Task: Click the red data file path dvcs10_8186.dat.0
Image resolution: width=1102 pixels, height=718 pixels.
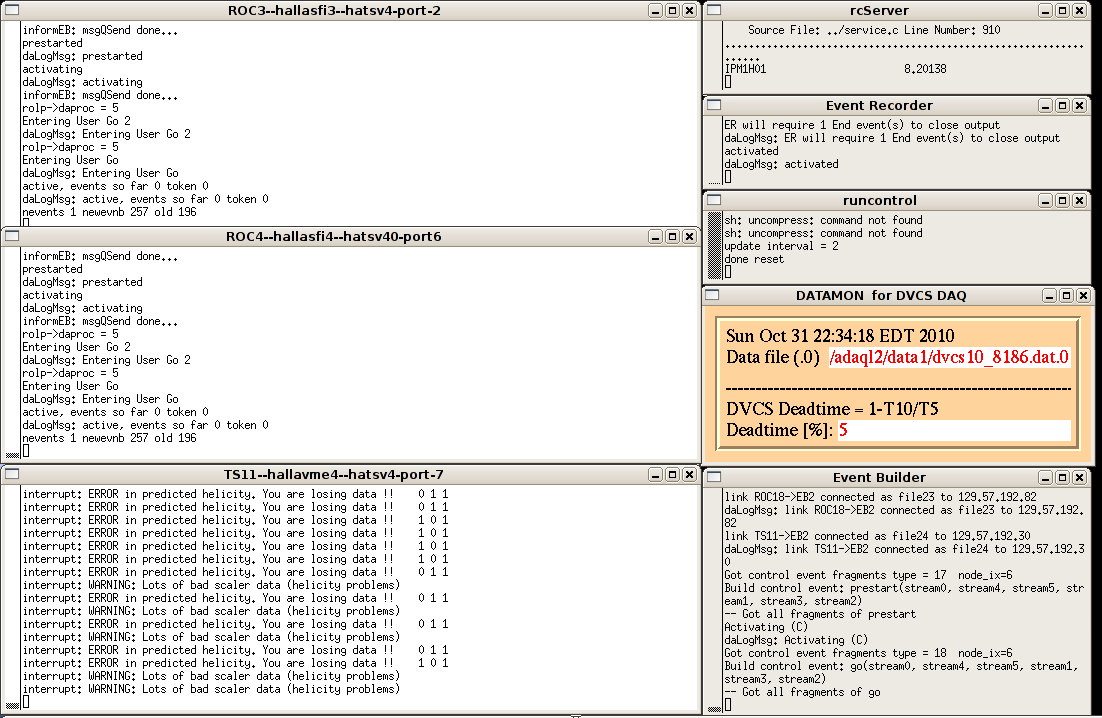Action: click(949, 357)
